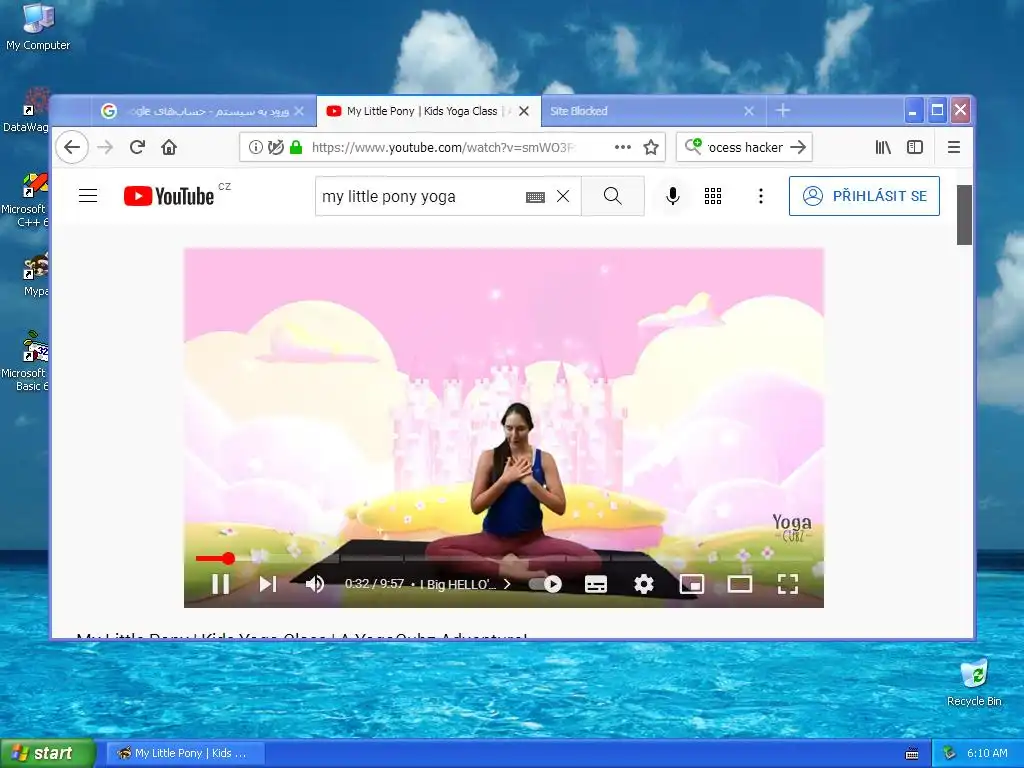Open YouTube apps grid menu
The width and height of the screenshot is (1024, 768).
(x=713, y=196)
